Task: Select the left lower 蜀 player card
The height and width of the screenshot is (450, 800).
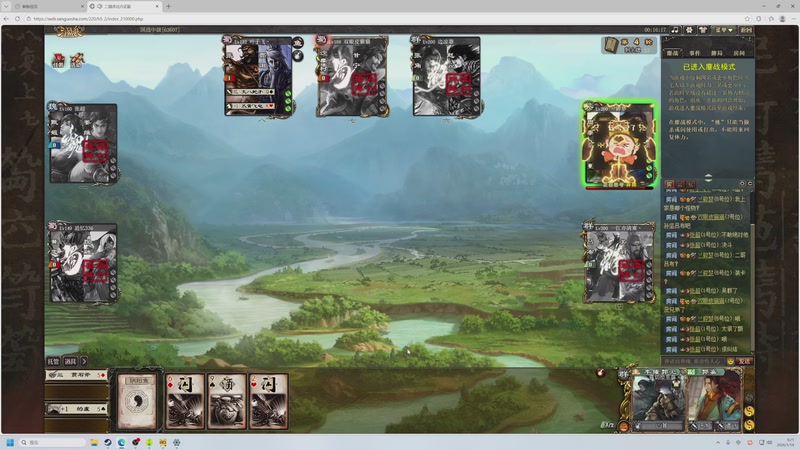Action: 83,263
